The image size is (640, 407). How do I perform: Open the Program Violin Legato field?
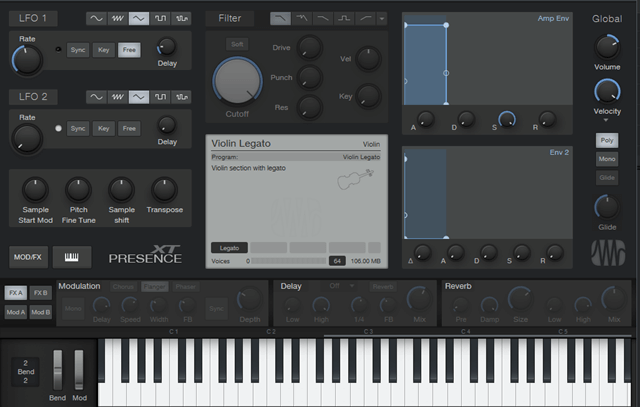point(296,157)
